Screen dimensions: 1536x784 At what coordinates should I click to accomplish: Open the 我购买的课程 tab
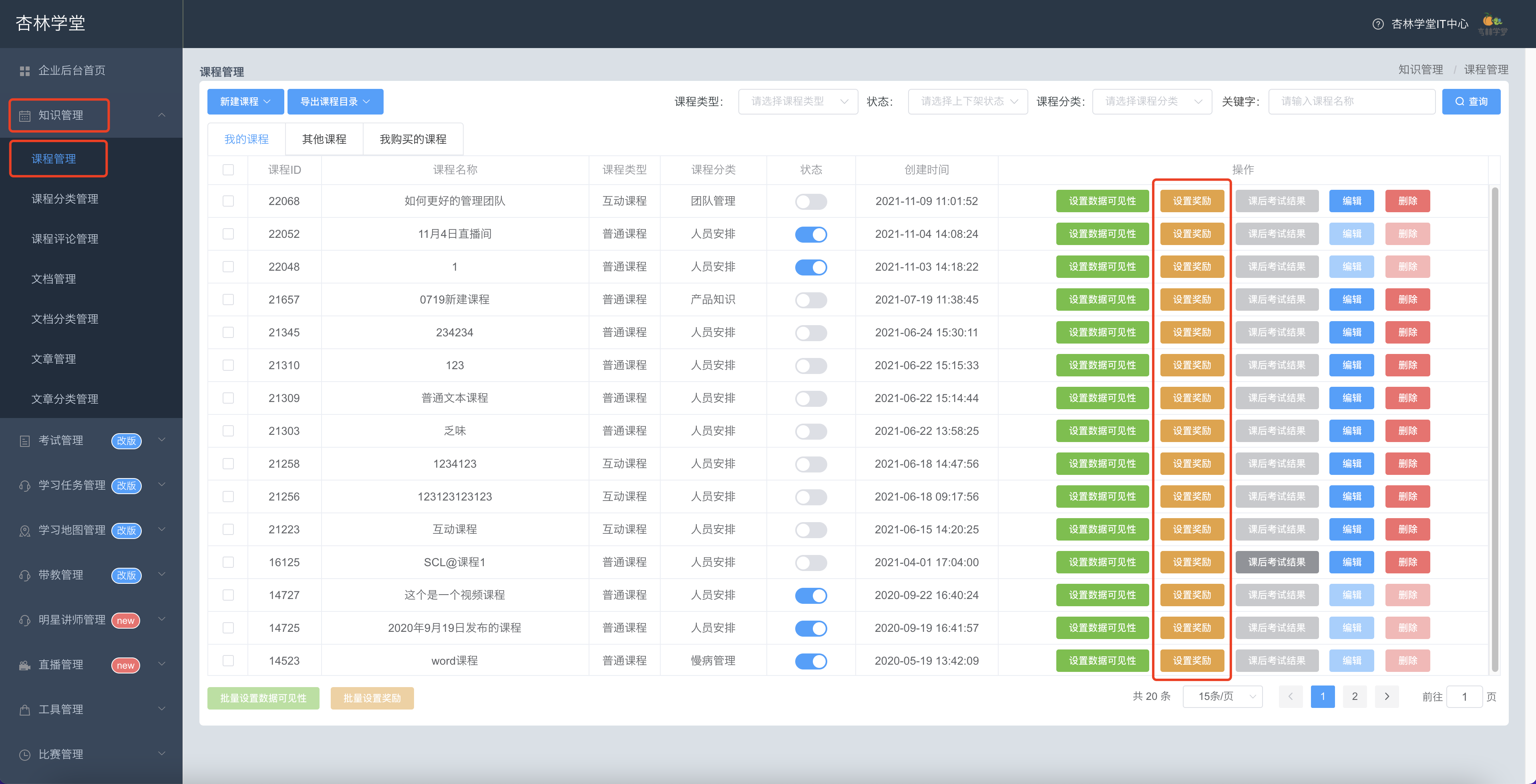412,139
